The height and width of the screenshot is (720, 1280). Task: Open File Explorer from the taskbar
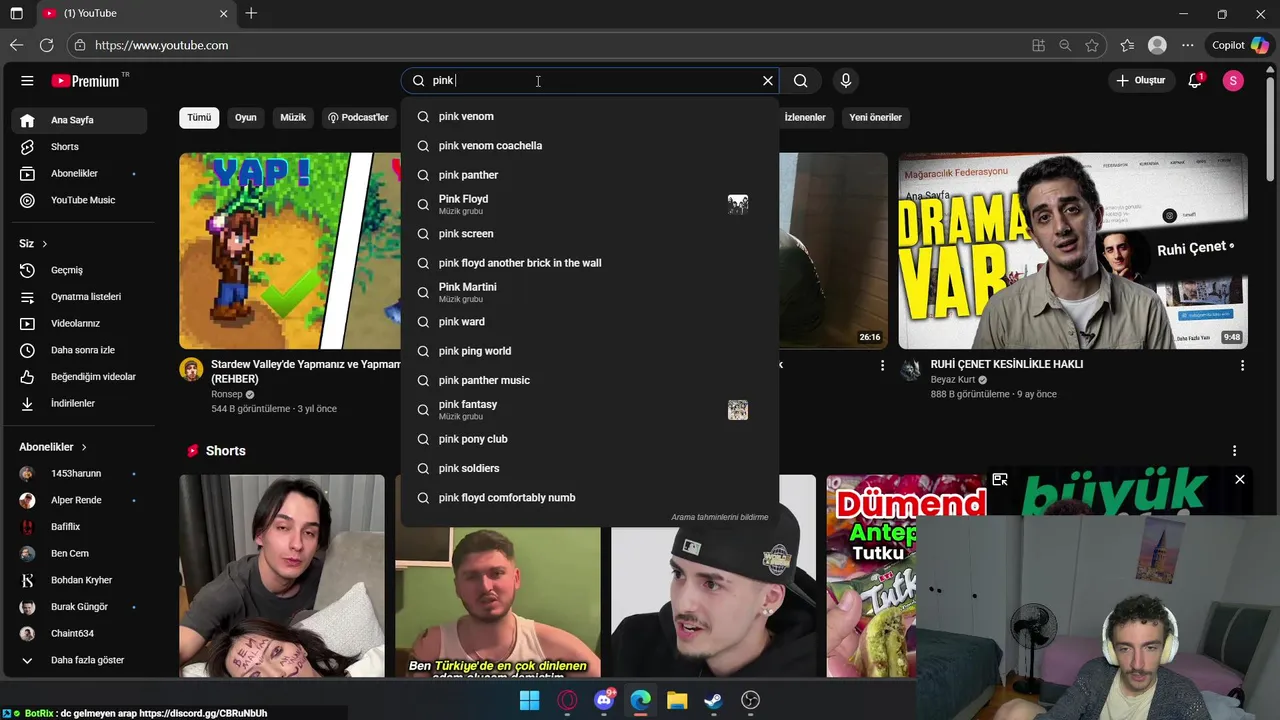677,701
